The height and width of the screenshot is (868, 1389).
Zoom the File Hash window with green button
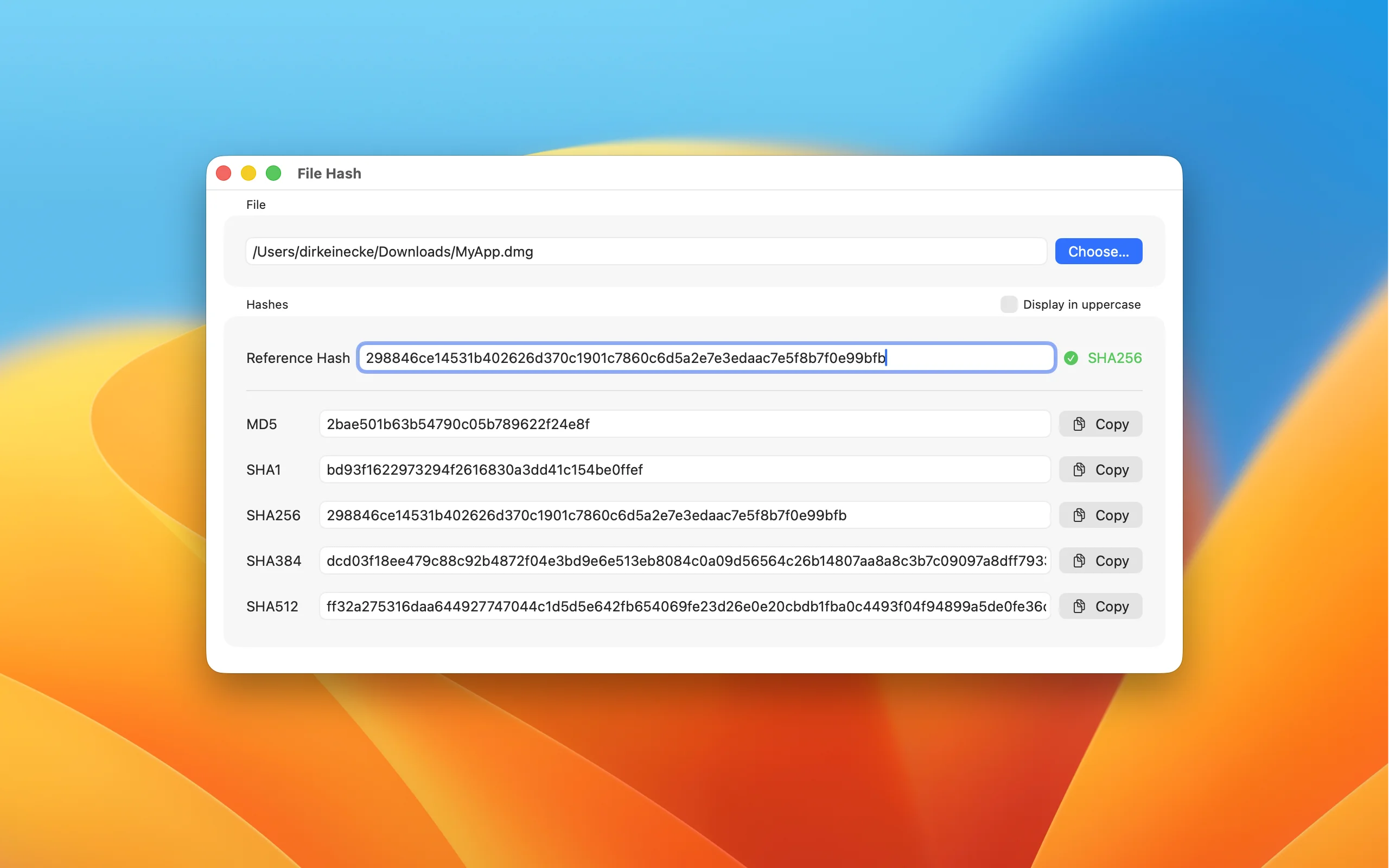(x=274, y=174)
